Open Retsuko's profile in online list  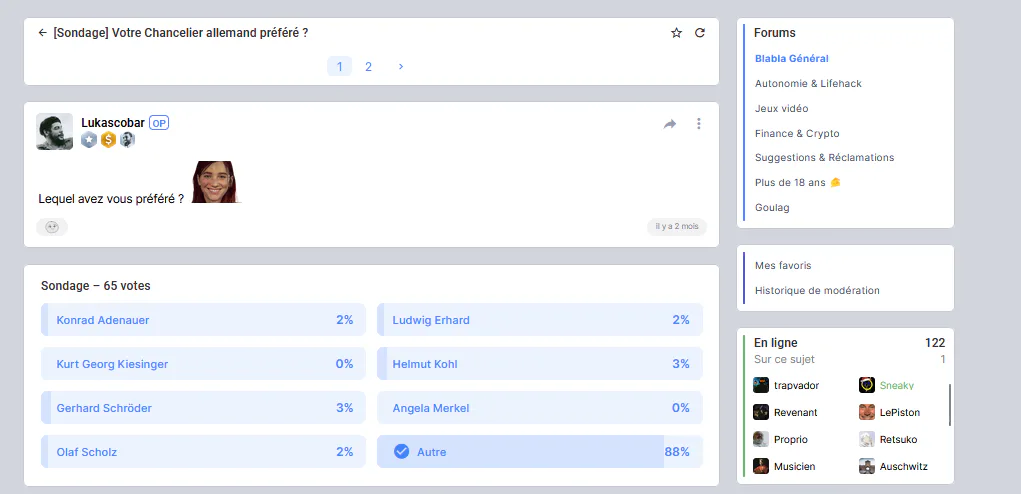tap(898, 440)
